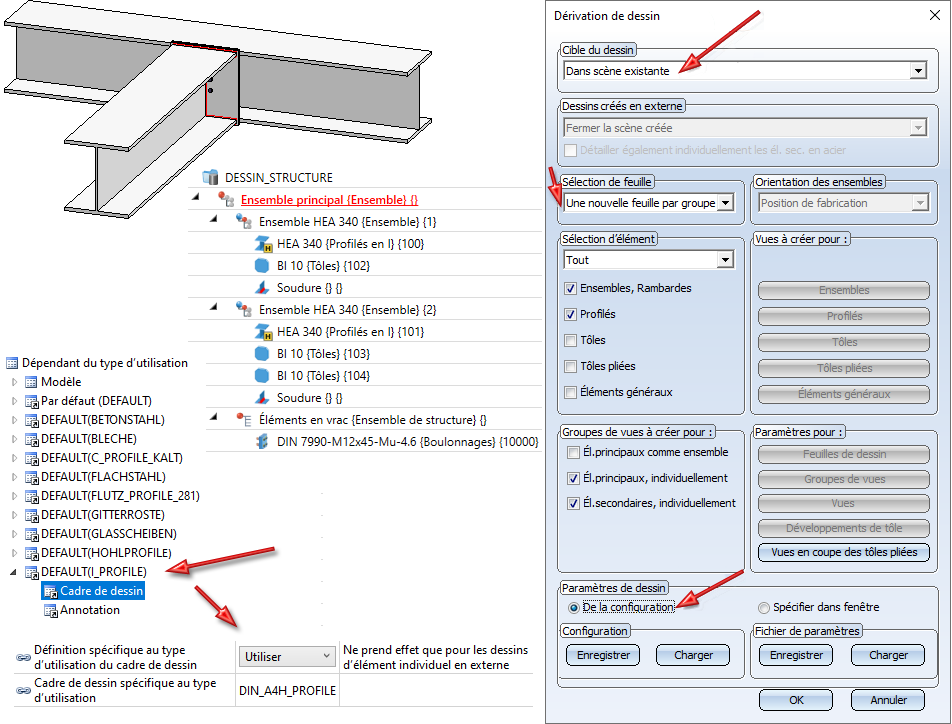Click Vues en coupe des tôles pliées
The height and width of the screenshot is (724, 952).
click(x=844, y=552)
